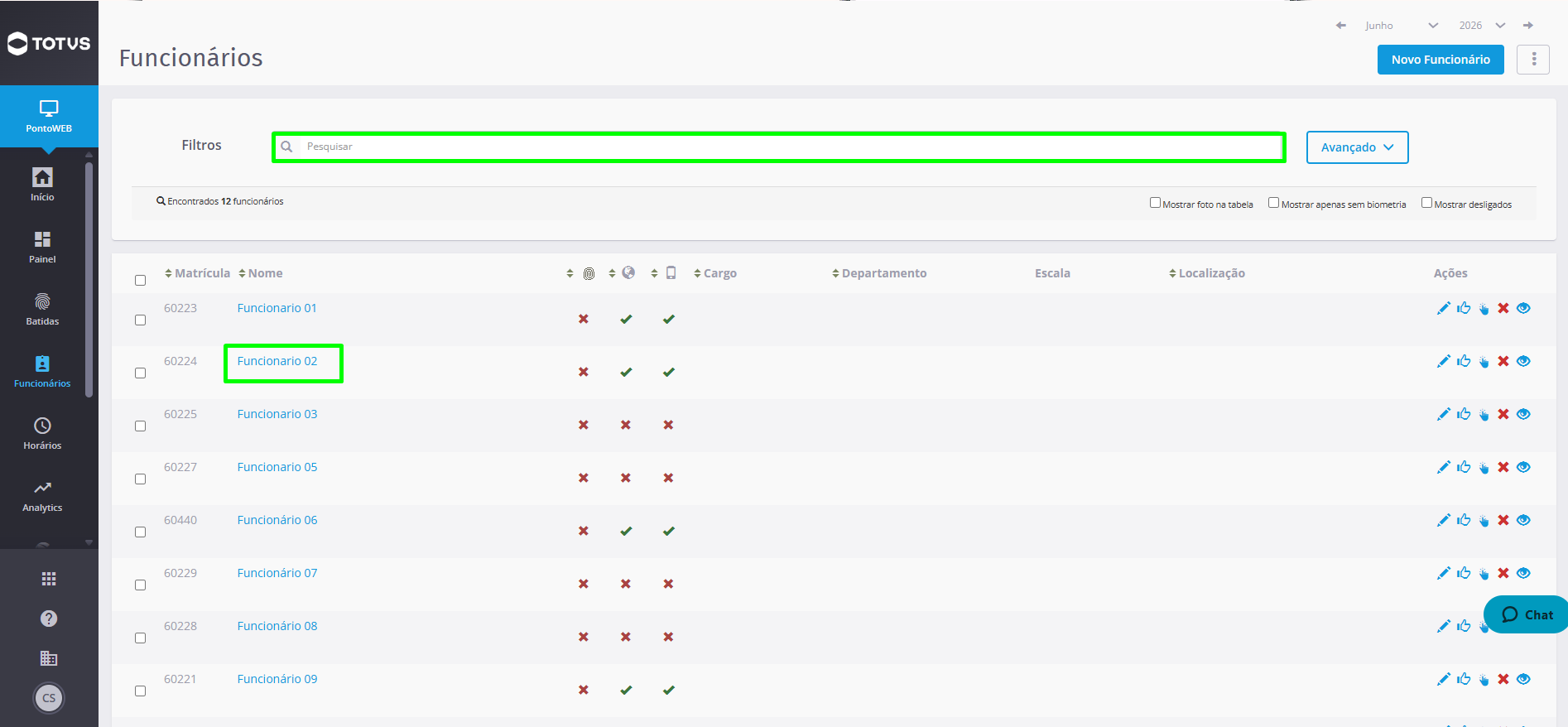
Task: Delete Funcionário 09 with red X
Action: click(x=1503, y=679)
